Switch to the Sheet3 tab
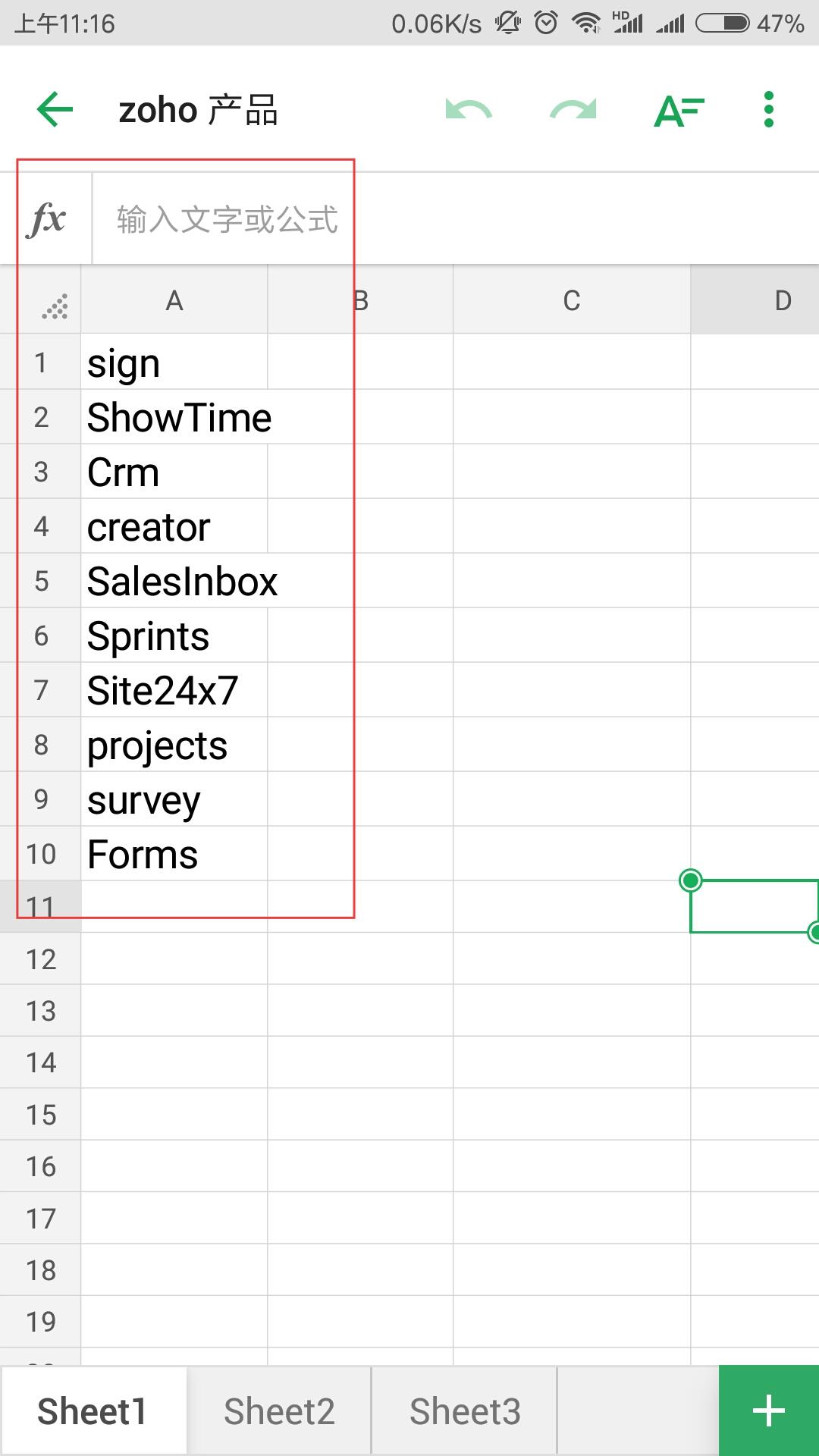Image resolution: width=819 pixels, height=1456 pixels. [465, 1411]
